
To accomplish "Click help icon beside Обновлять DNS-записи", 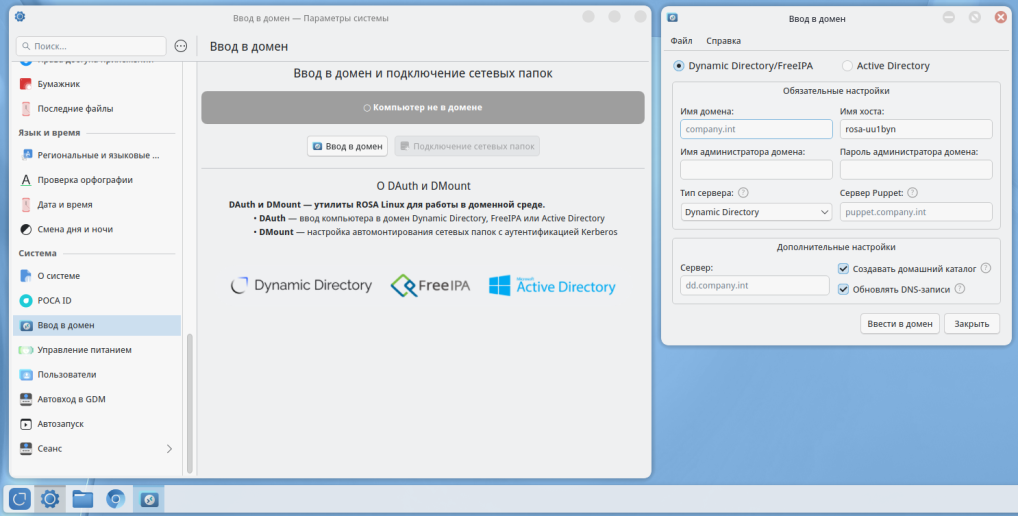I will [960, 289].
